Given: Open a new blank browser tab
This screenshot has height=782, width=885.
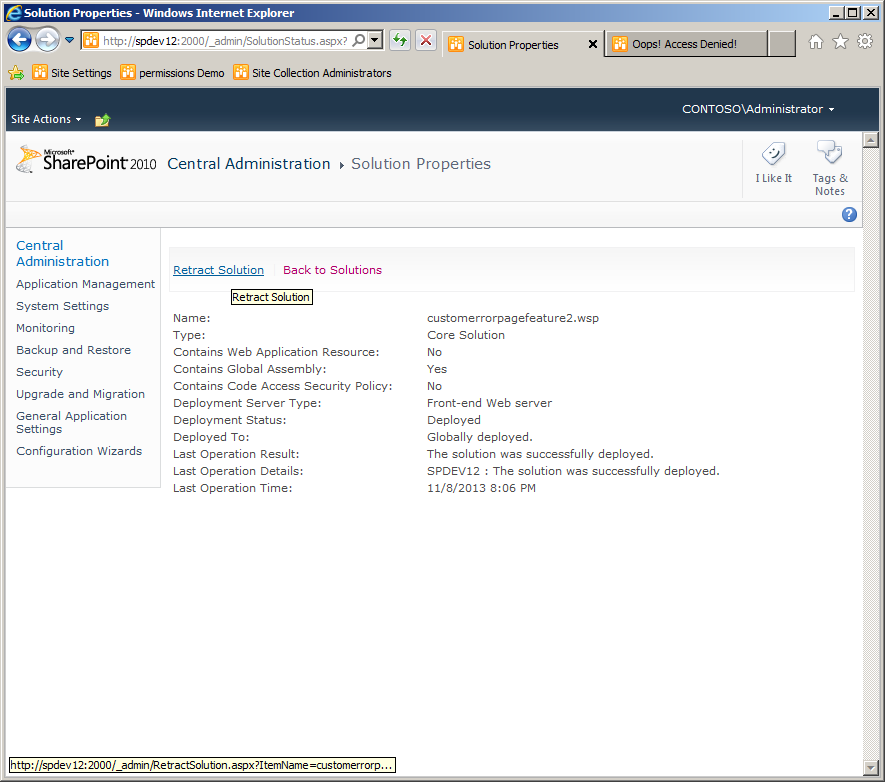Looking at the screenshot, I should coord(782,44).
